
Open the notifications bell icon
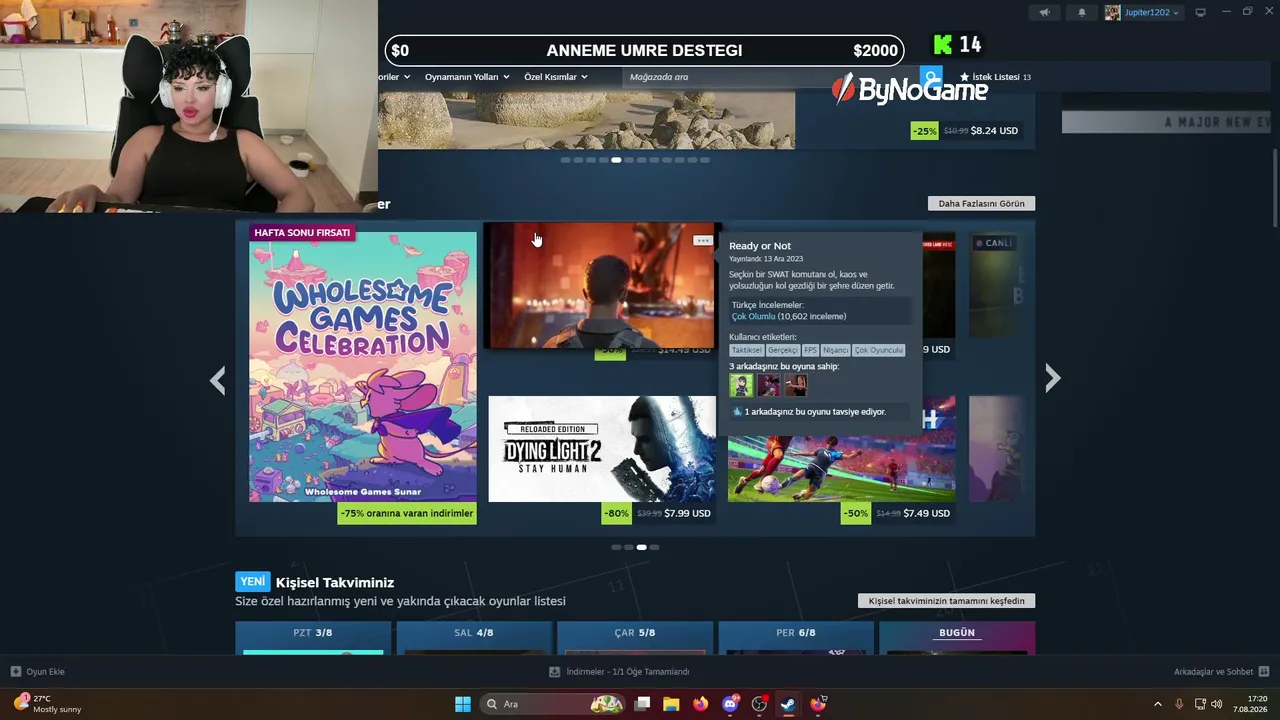tap(1081, 12)
